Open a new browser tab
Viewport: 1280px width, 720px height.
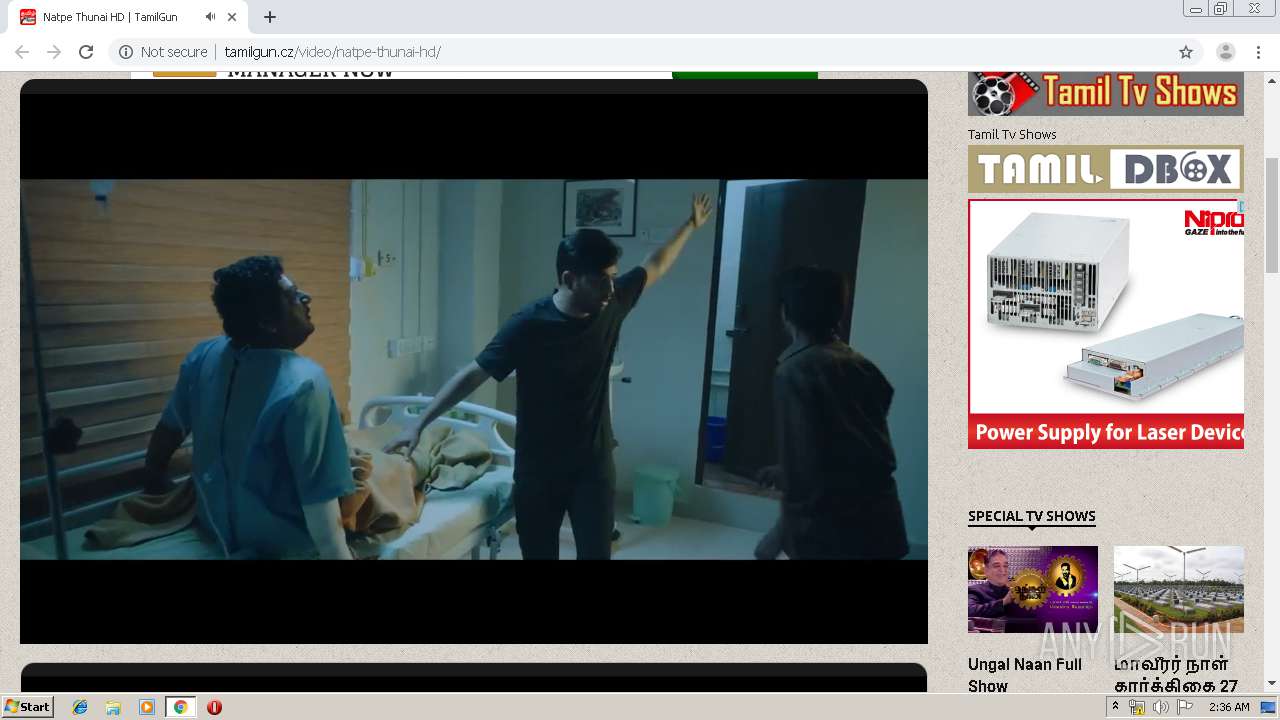point(270,17)
